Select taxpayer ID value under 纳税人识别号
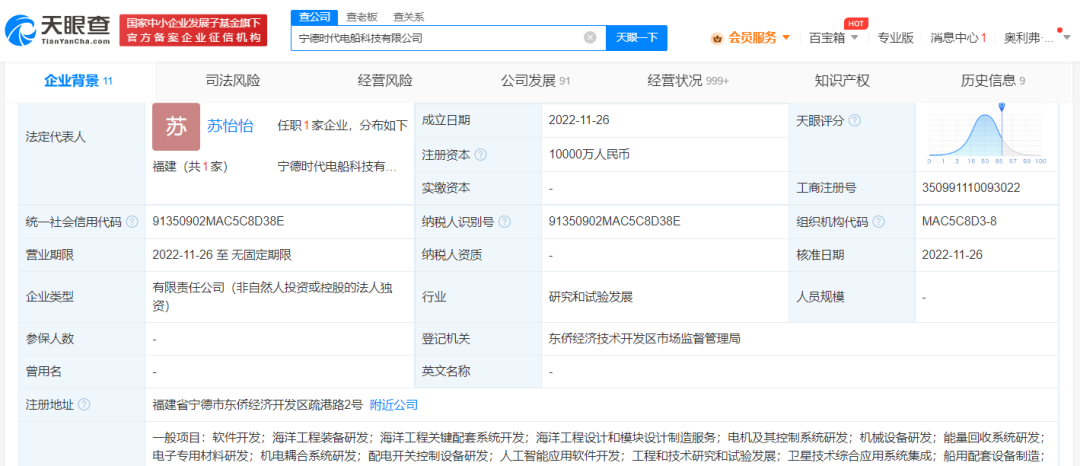 click(x=614, y=222)
